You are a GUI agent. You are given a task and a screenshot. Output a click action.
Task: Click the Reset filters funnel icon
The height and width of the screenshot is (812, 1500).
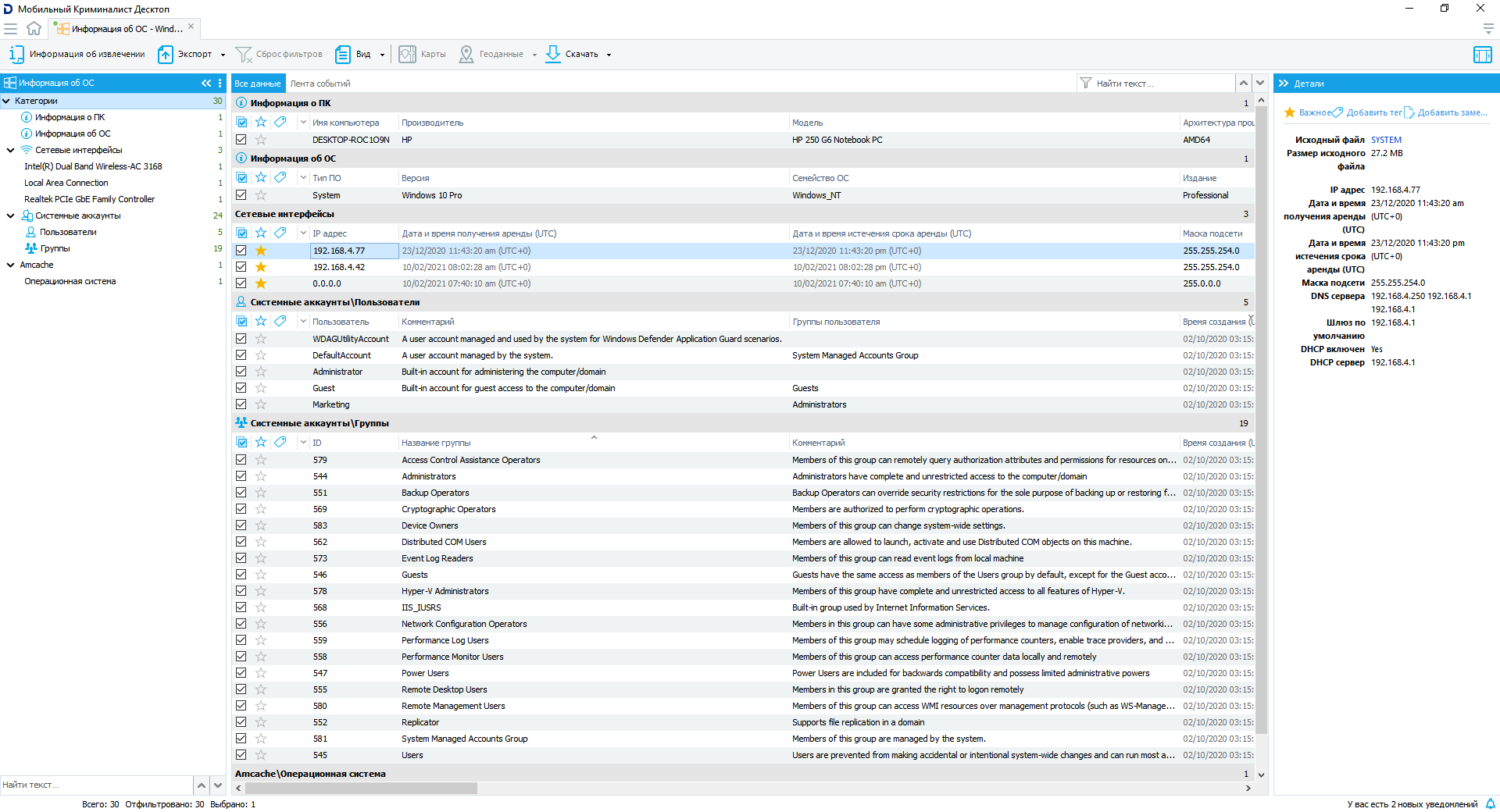[244, 55]
